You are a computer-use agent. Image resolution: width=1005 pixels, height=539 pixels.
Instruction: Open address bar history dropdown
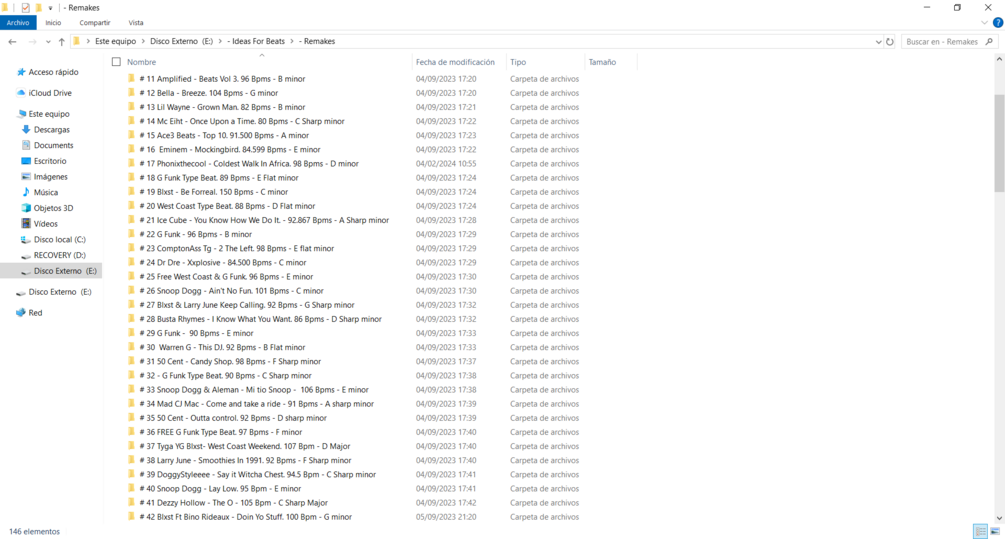tap(878, 42)
